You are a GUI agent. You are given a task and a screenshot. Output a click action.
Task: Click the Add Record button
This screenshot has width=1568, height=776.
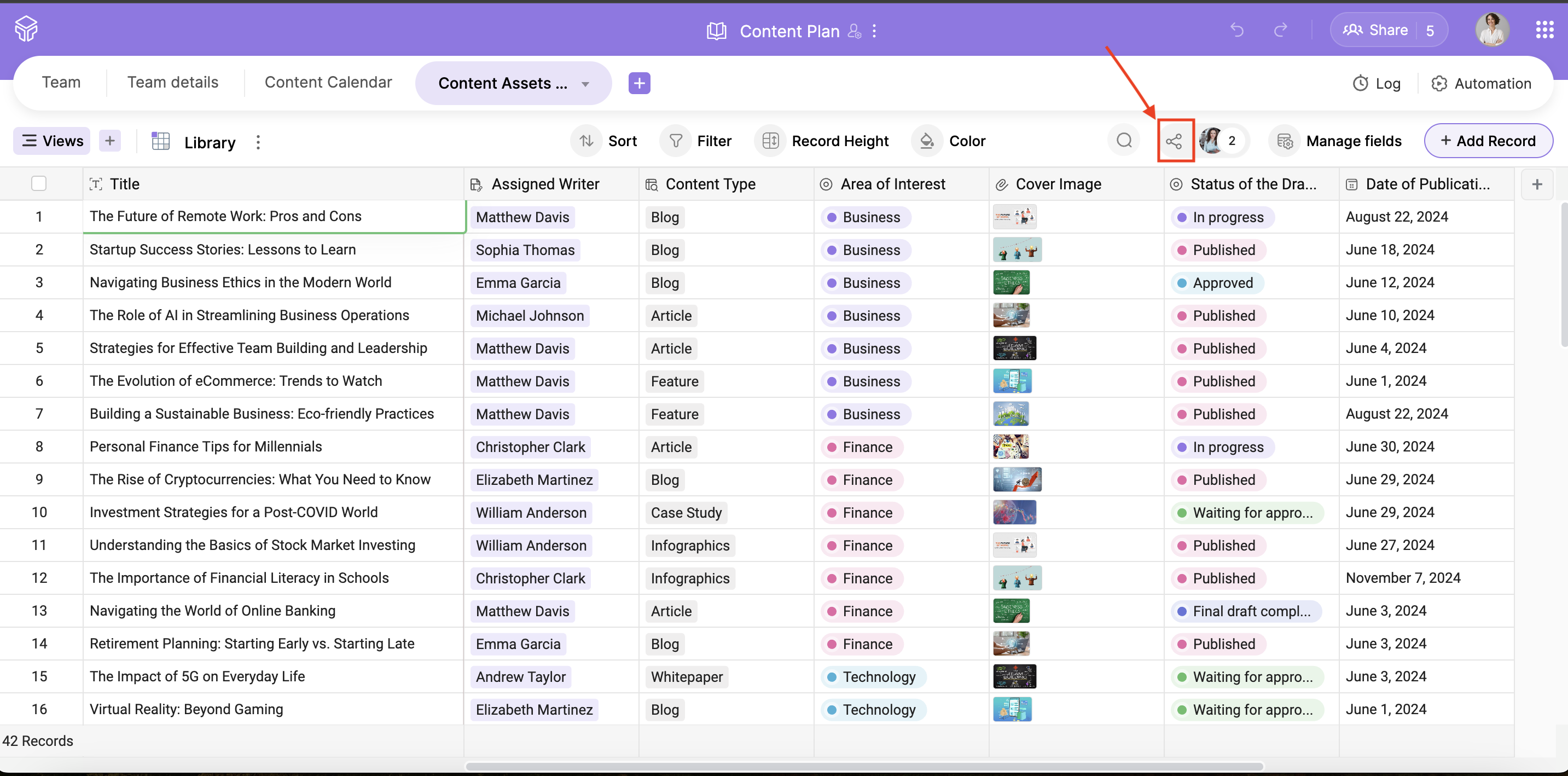(x=1488, y=141)
